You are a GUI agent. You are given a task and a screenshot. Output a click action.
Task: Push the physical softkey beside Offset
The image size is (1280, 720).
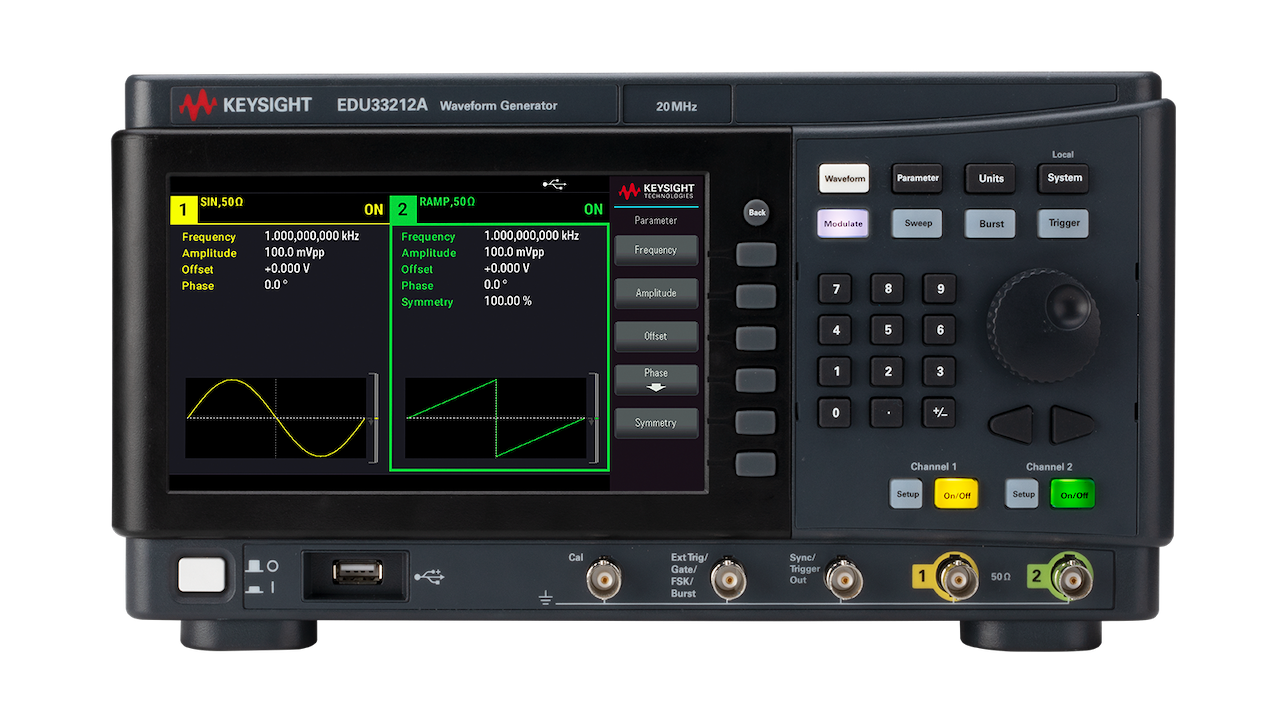pos(756,338)
